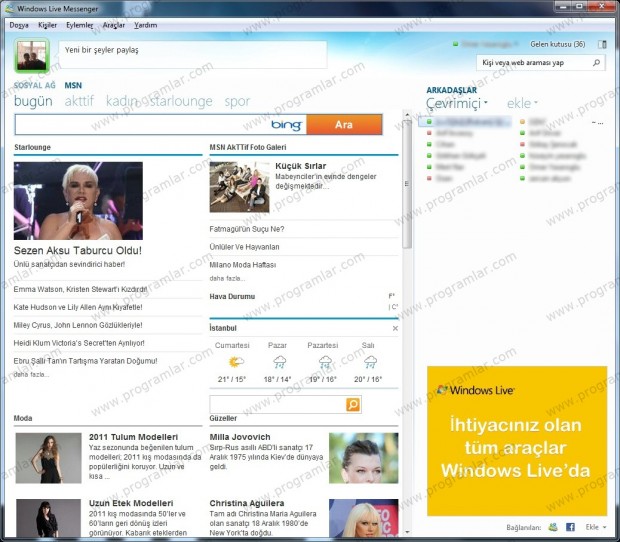Viewport: 620px width, 542px height.
Task: Open Milla Jovovich article title
Action: [240, 437]
